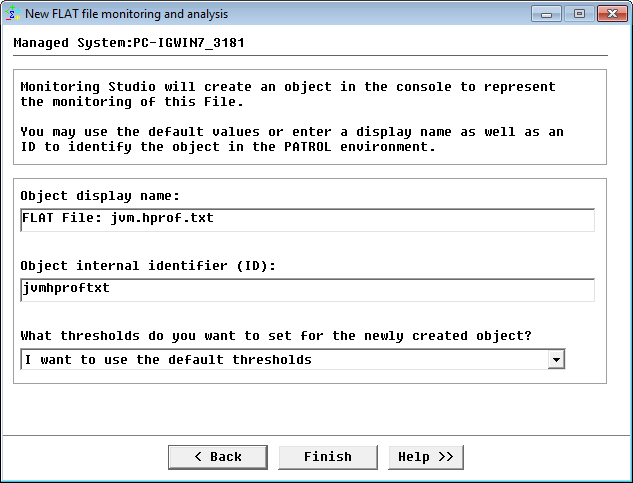Click the 'What thresholds do you want' label
Viewport: 633px width, 483px height.
pyautogui.click(x=291, y=336)
